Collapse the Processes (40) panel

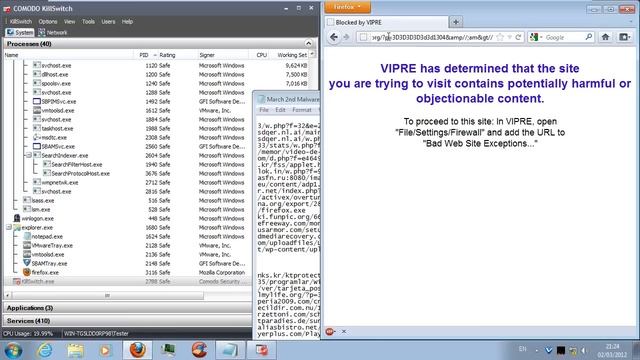tap(308, 43)
